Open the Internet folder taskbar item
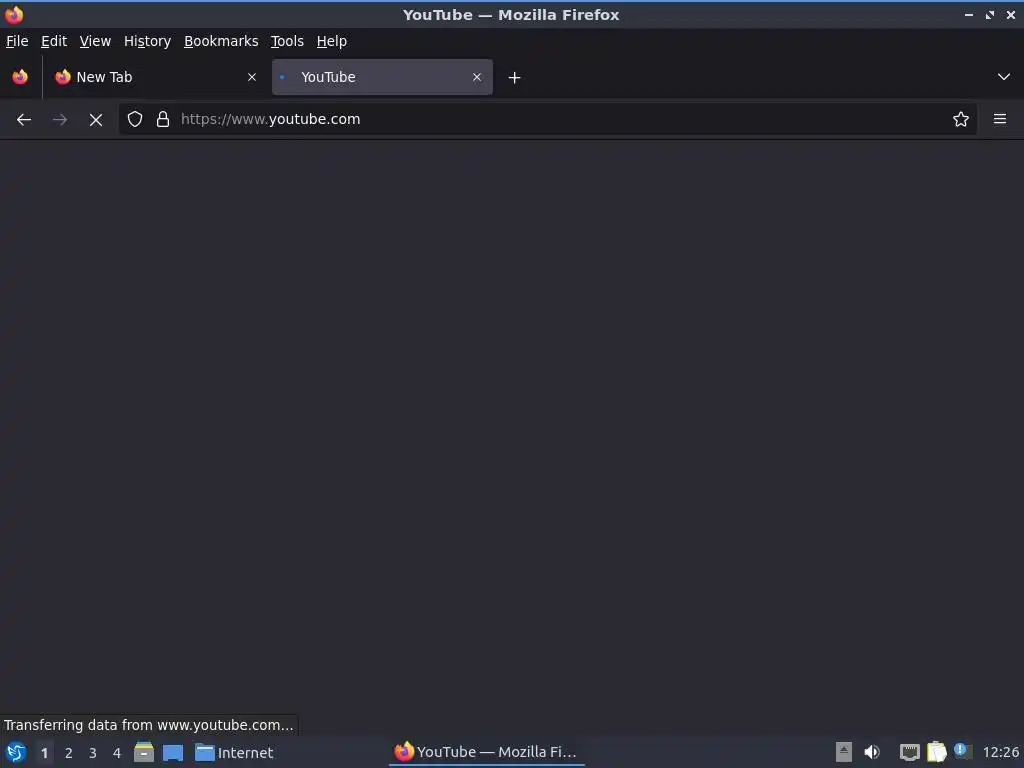Screen dimensions: 1024x768 (x=234, y=753)
